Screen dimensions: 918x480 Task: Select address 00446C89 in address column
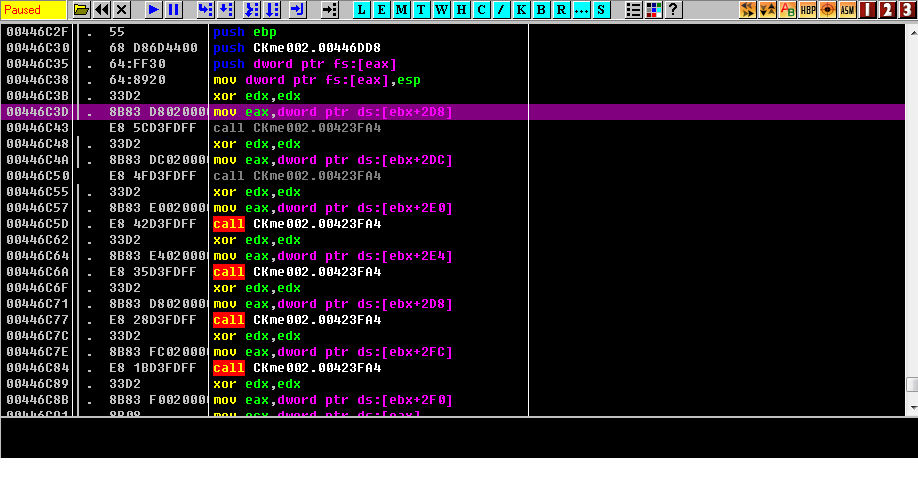[x=37, y=384]
